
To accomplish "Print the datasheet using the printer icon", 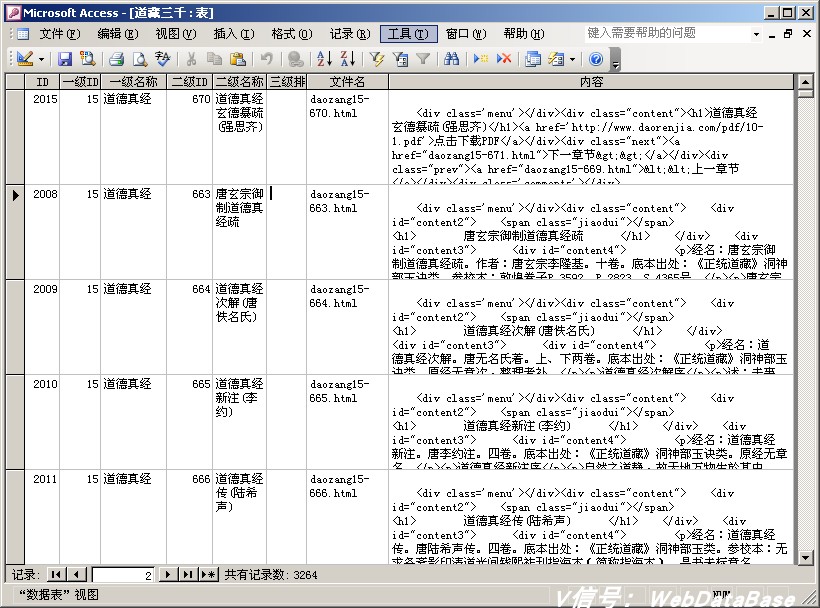I will (x=116, y=59).
